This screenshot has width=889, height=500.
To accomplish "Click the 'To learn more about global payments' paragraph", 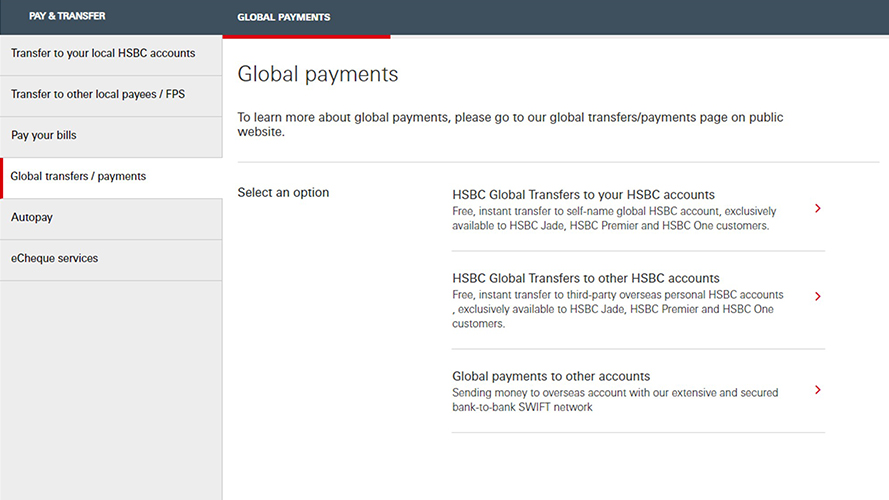I will point(510,124).
